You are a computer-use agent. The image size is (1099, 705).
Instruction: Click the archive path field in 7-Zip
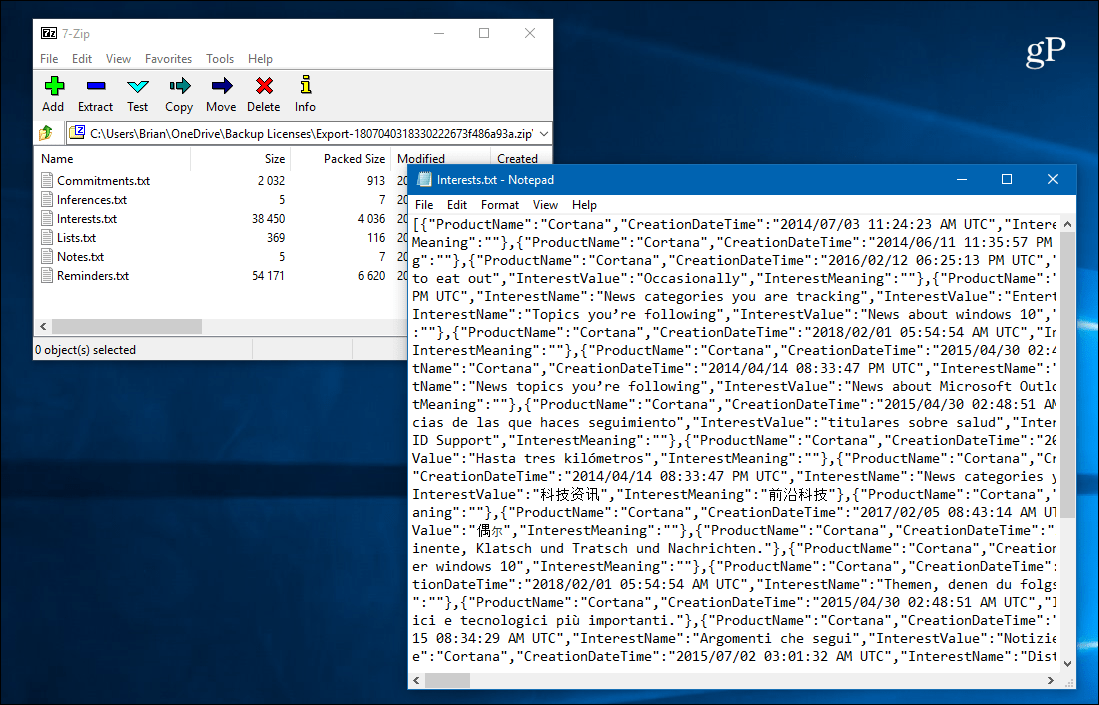[x=311, y=133]
